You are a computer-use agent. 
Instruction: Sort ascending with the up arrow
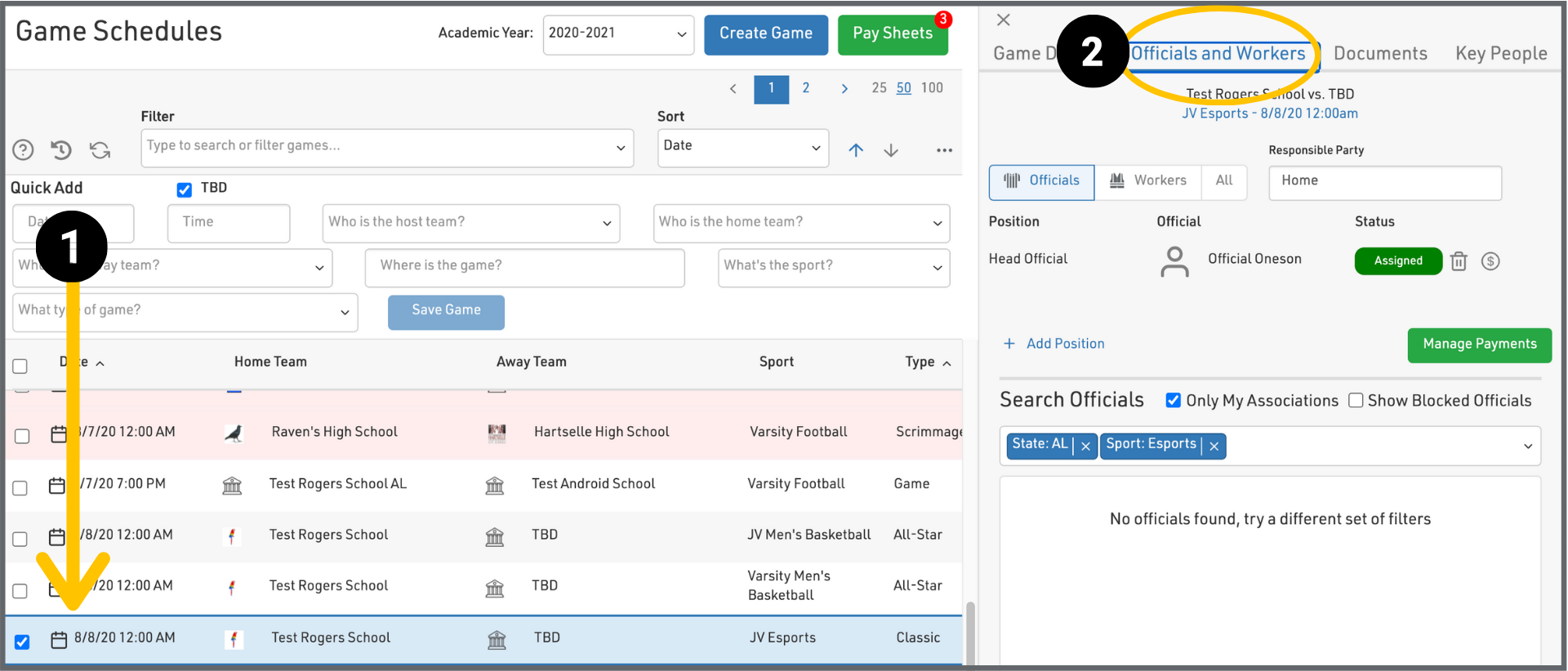pos(855,150)
